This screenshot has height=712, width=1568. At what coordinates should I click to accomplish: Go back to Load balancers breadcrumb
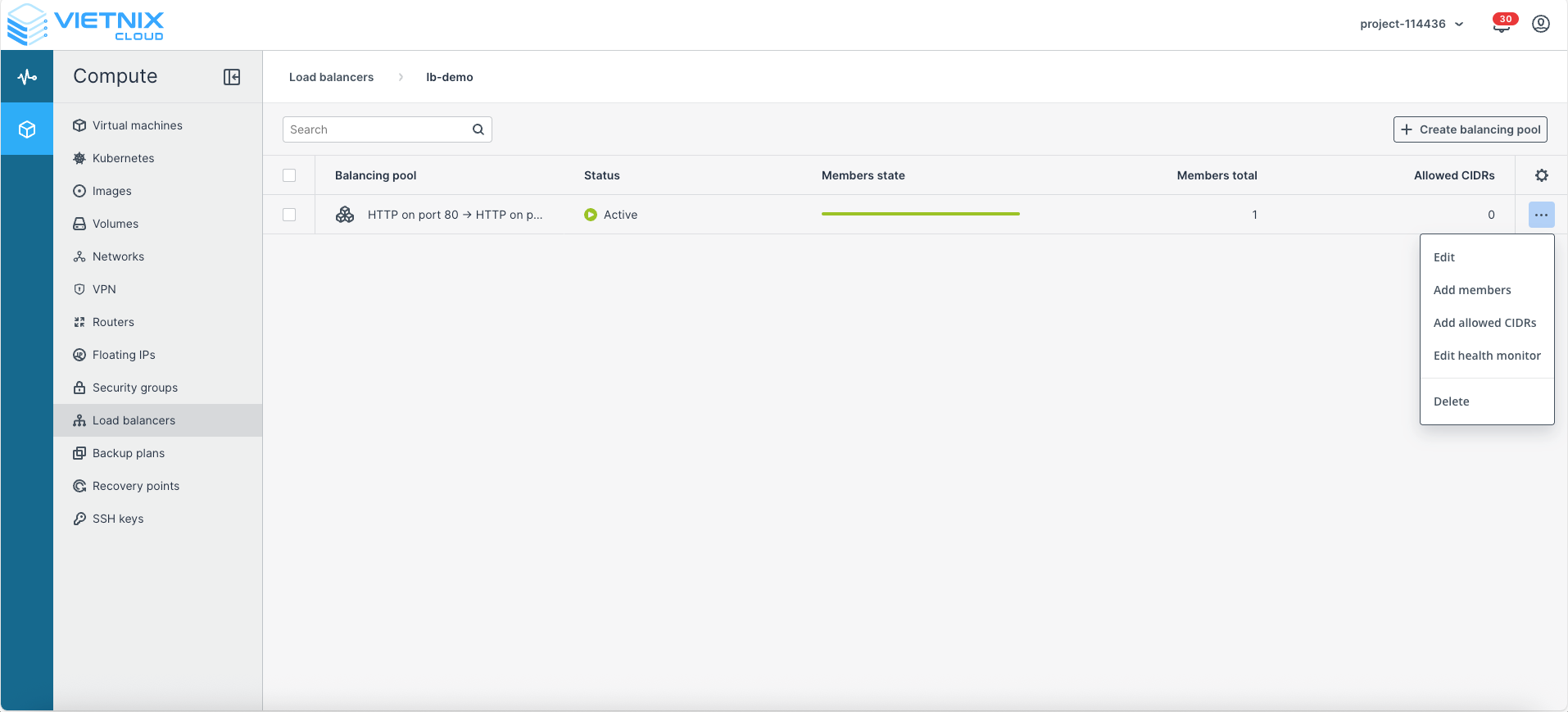331,77
